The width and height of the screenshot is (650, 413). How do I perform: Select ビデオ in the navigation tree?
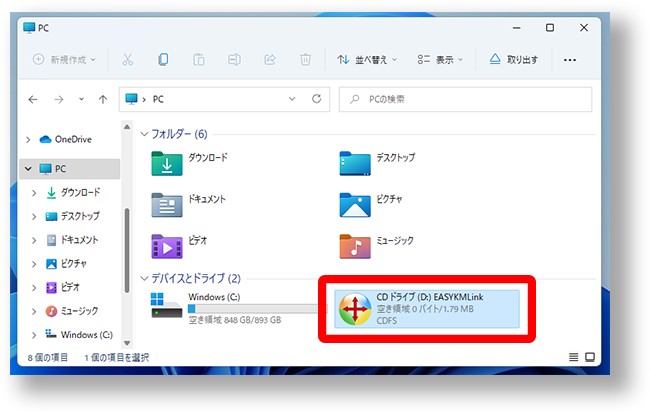coord(70,287)
